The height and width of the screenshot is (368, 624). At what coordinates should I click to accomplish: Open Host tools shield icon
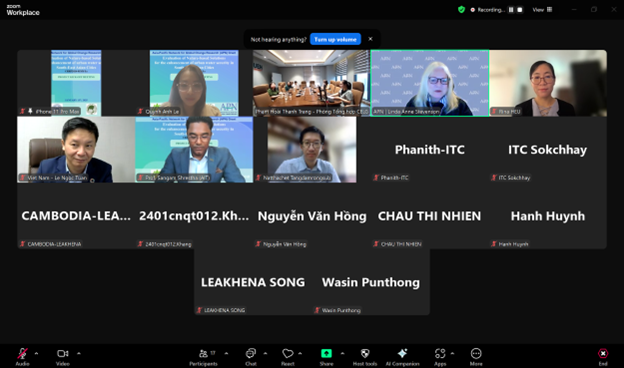tap(365, 356)
